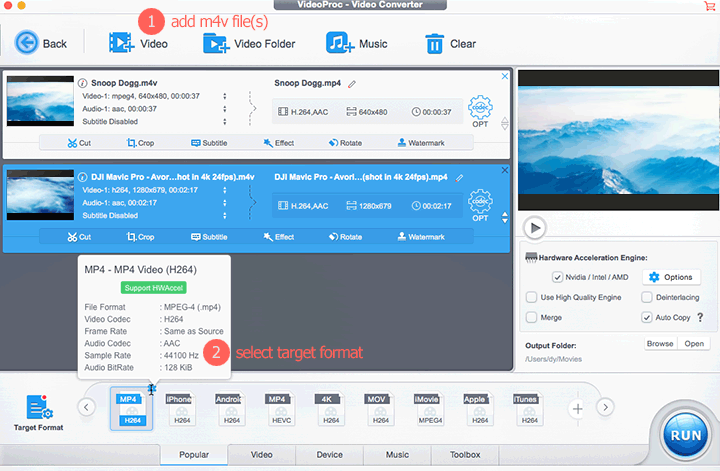Select MP4 H264 format preset
Image resolution: width=720 pixels, height=471 pixels.
(x=132, y=409)
